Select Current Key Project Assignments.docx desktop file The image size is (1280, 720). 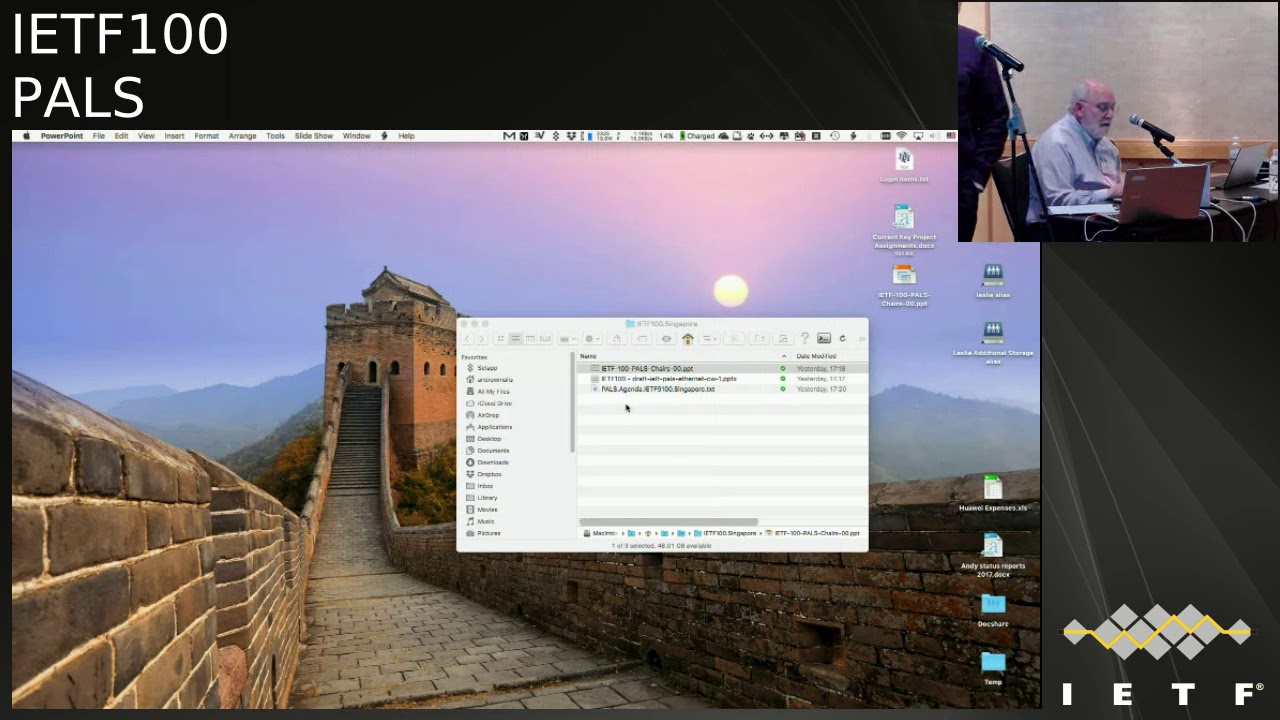904,230
